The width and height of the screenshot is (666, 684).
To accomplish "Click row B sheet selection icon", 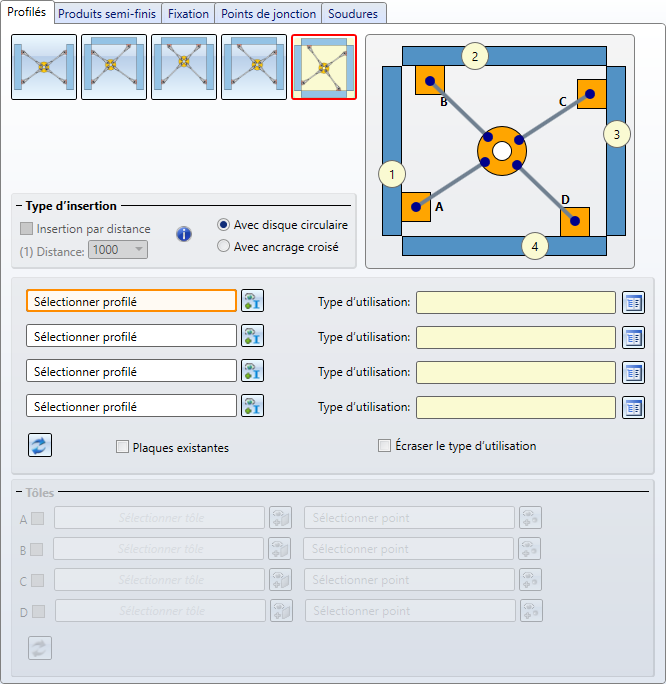I will tap(280, 548).
